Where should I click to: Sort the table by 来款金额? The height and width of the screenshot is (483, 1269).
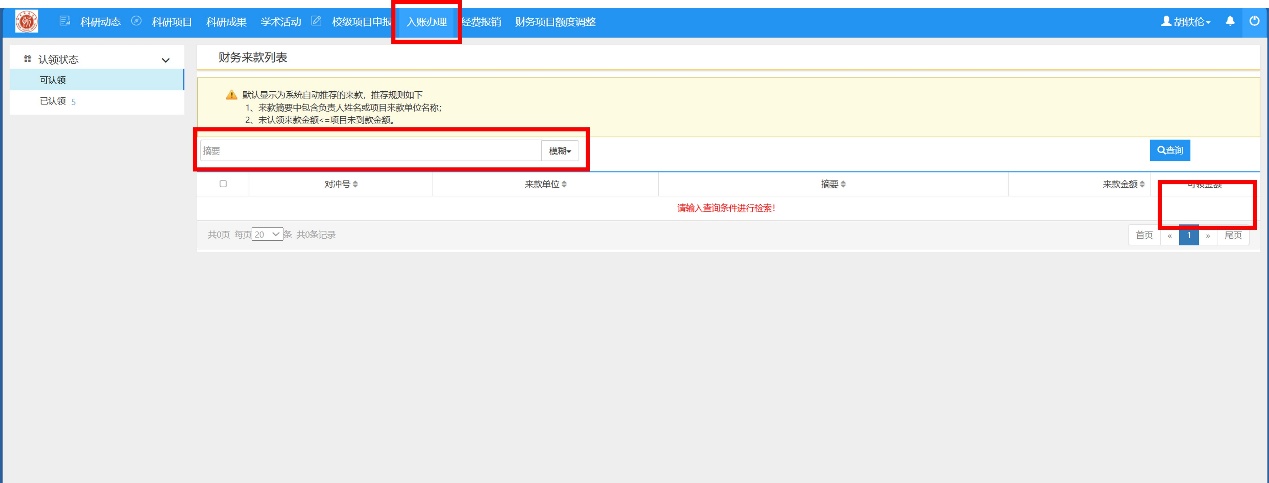tap(1142, 185)
